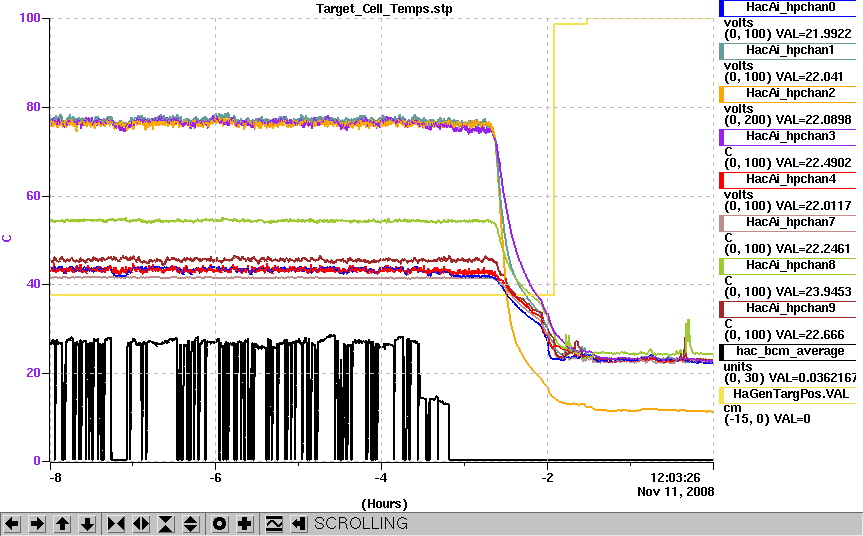Click the VAL=23.9453 reading for hpchan8
The width and height of the screenshot is (863, 536).
pos(813,292)
